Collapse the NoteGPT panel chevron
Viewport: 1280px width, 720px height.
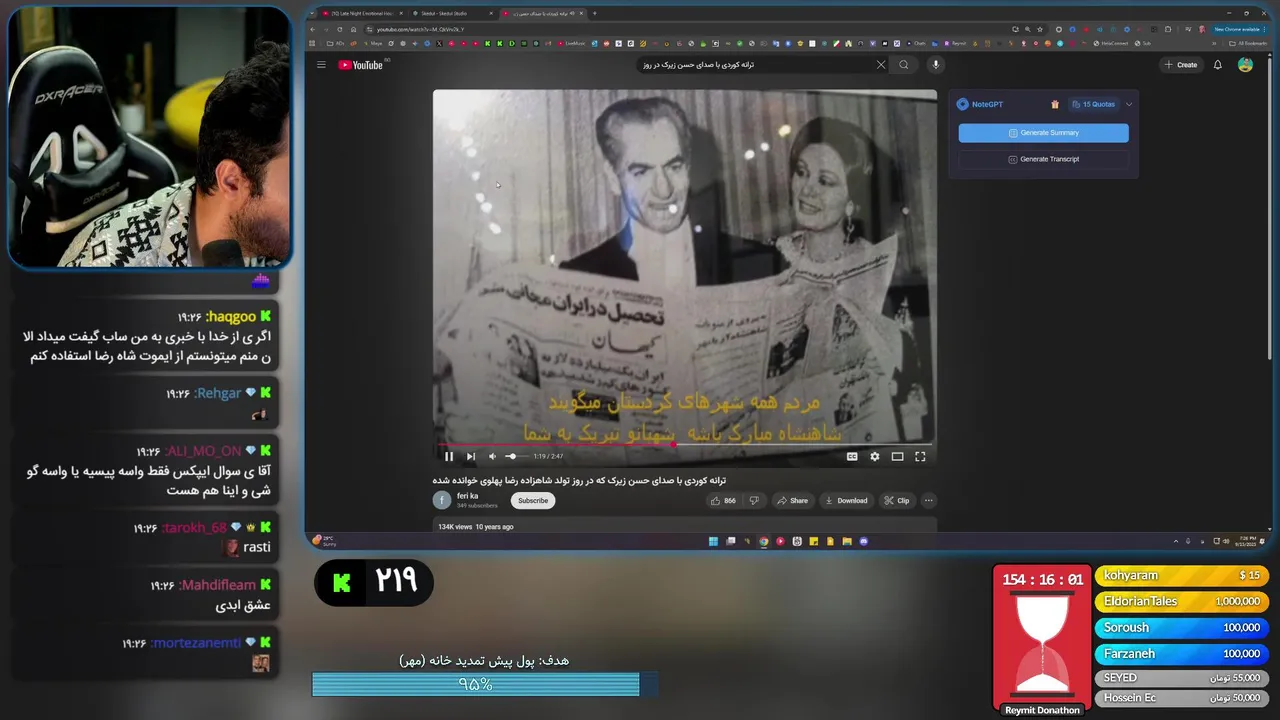1129,104
